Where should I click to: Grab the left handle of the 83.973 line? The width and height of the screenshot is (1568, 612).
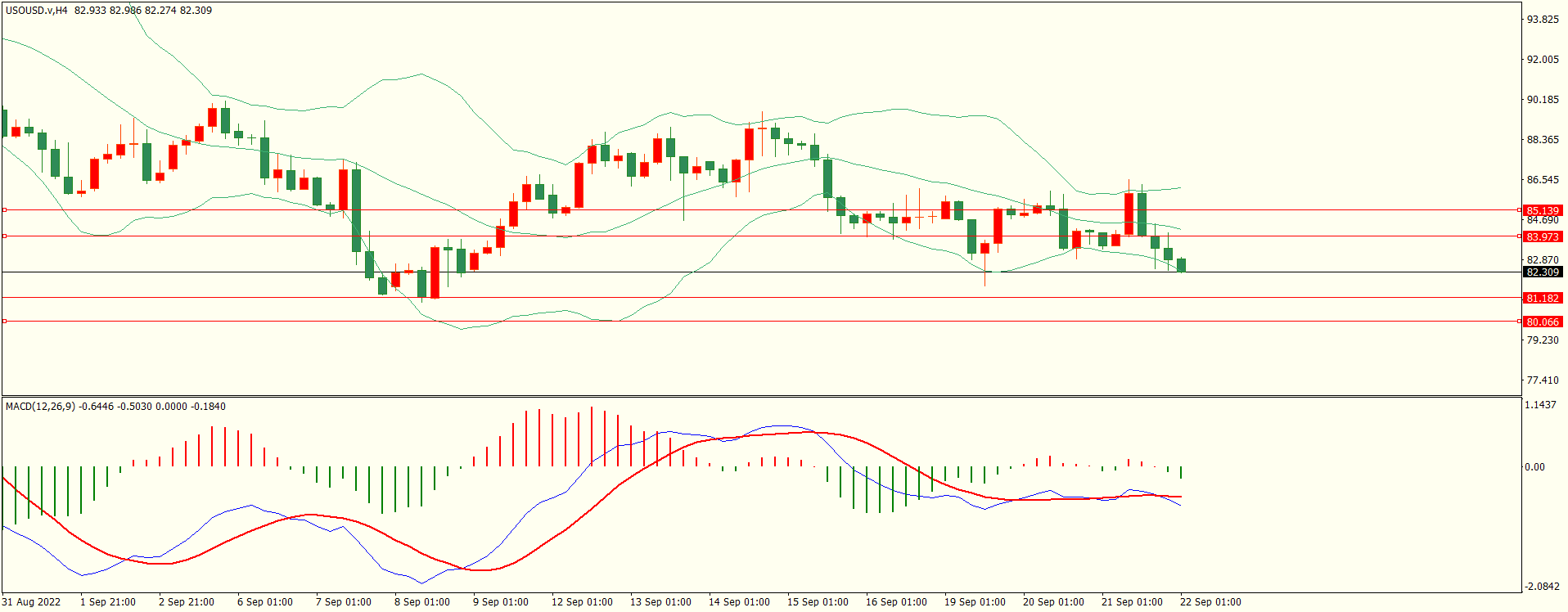pos(4,236)
